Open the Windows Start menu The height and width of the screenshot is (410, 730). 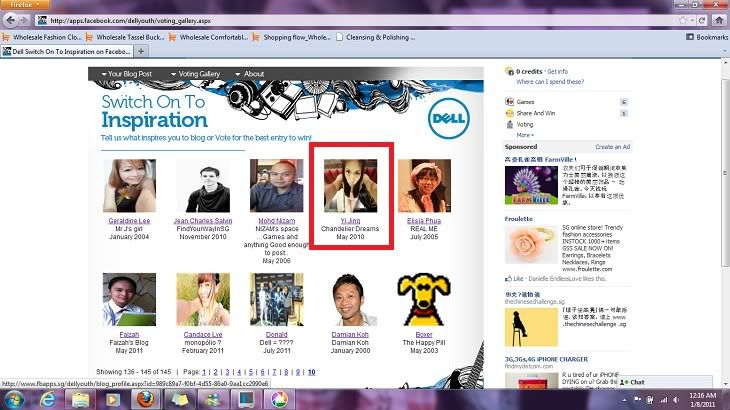click(13, 400)
